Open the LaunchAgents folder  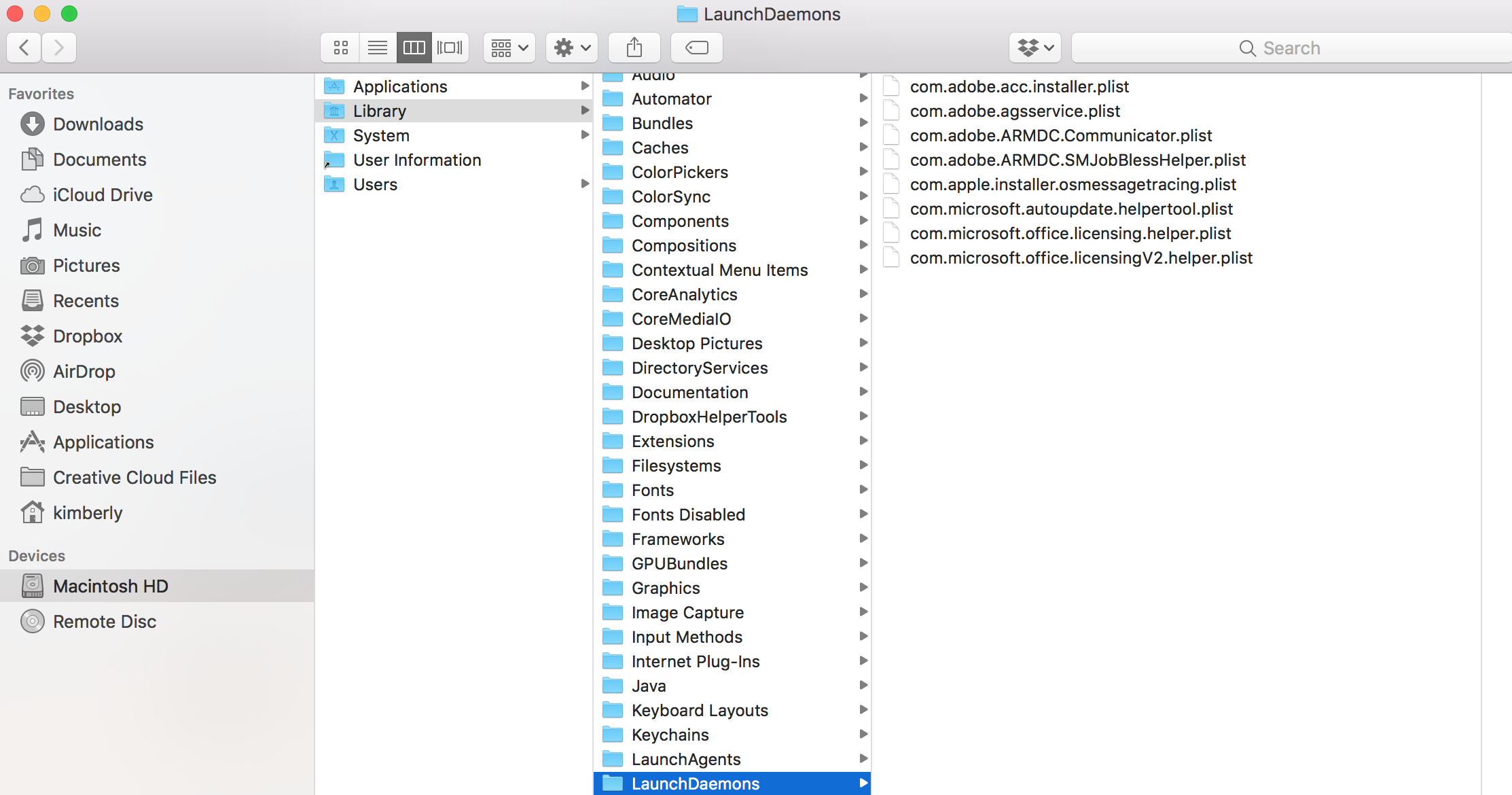point(686,759)
